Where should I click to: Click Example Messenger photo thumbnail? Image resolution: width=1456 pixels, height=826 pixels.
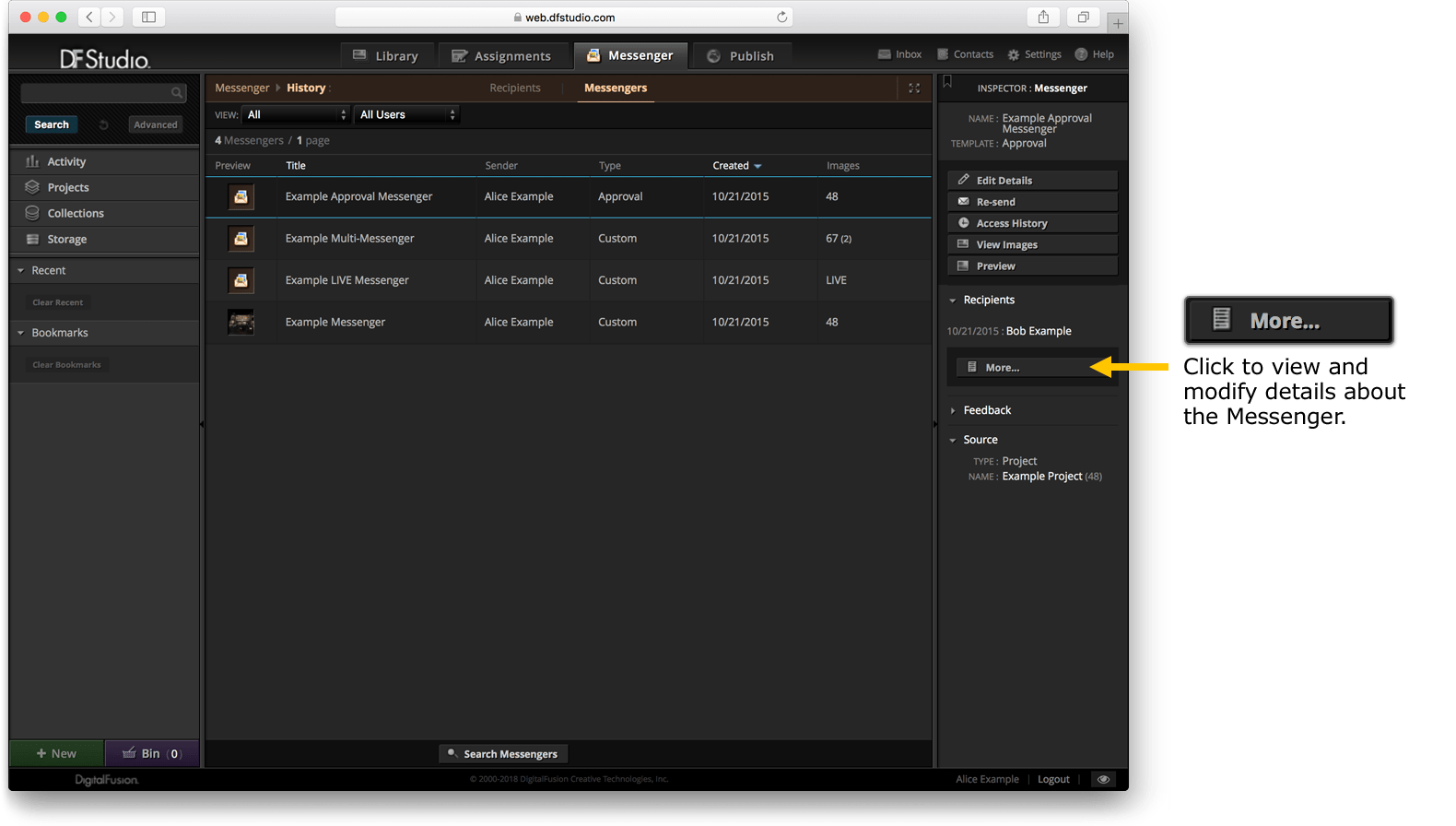click(241, 322)
